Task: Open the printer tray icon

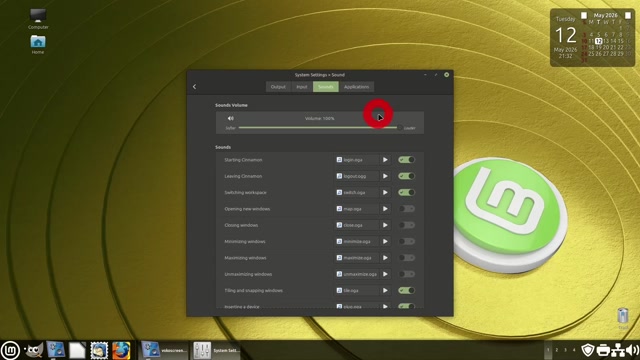Action: (603, 350)
